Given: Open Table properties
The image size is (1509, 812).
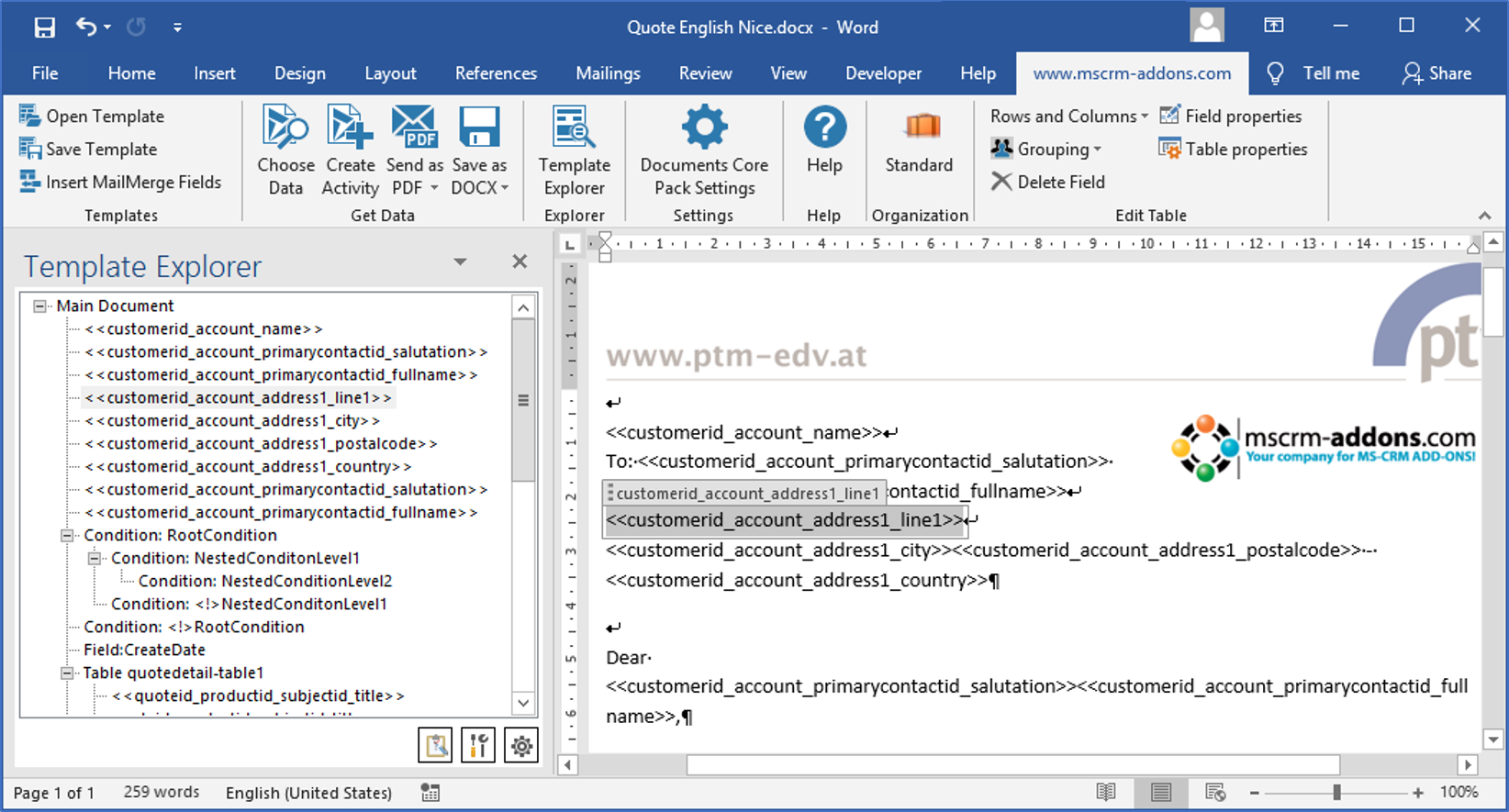Looking at the screenshot, I should coord(1233,150).
